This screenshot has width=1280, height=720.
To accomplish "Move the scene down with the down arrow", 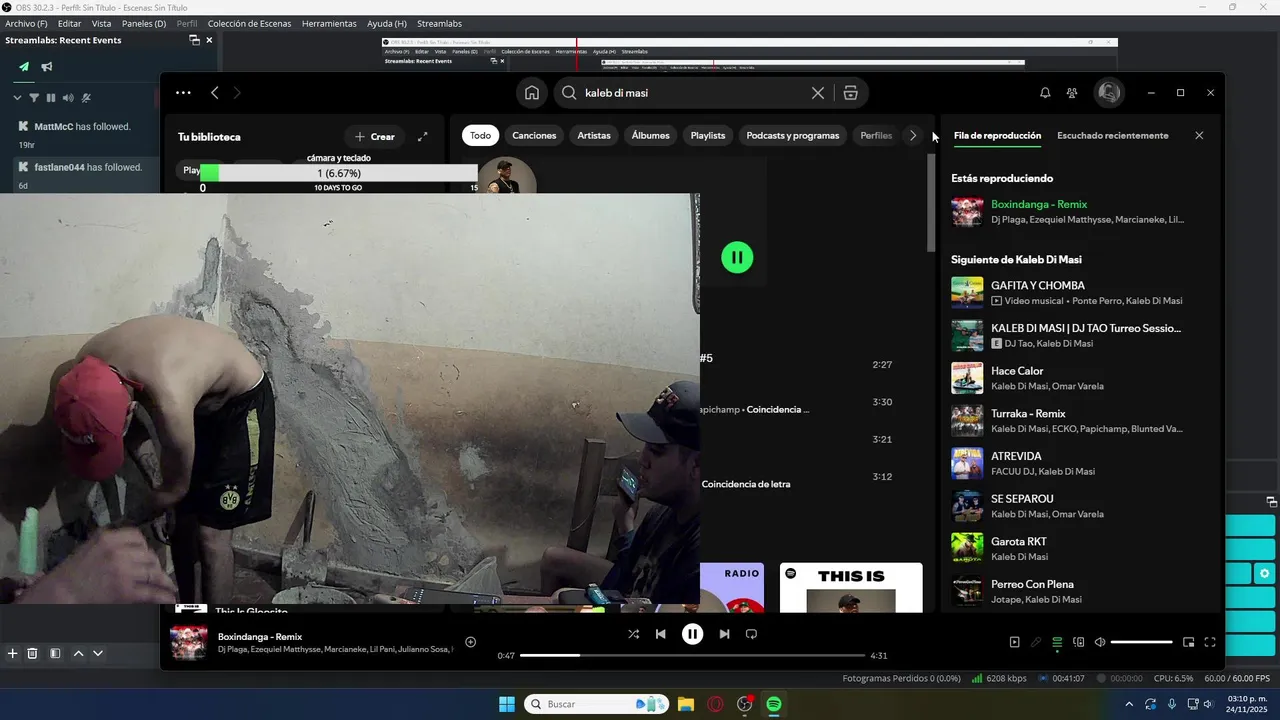I will click(98, 653).
